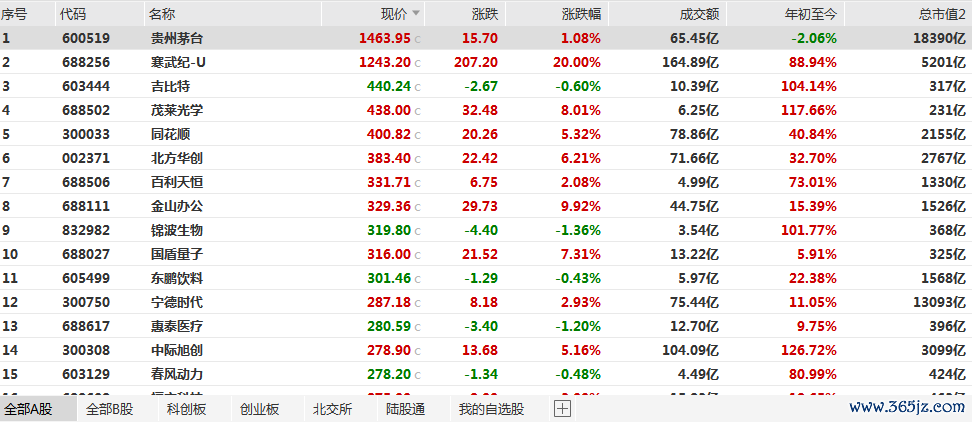Image resolution: width=972 pixels, height=422 pixels.
Task: Click the 117.66% year-to-date cell
Action: coord(808,111)
